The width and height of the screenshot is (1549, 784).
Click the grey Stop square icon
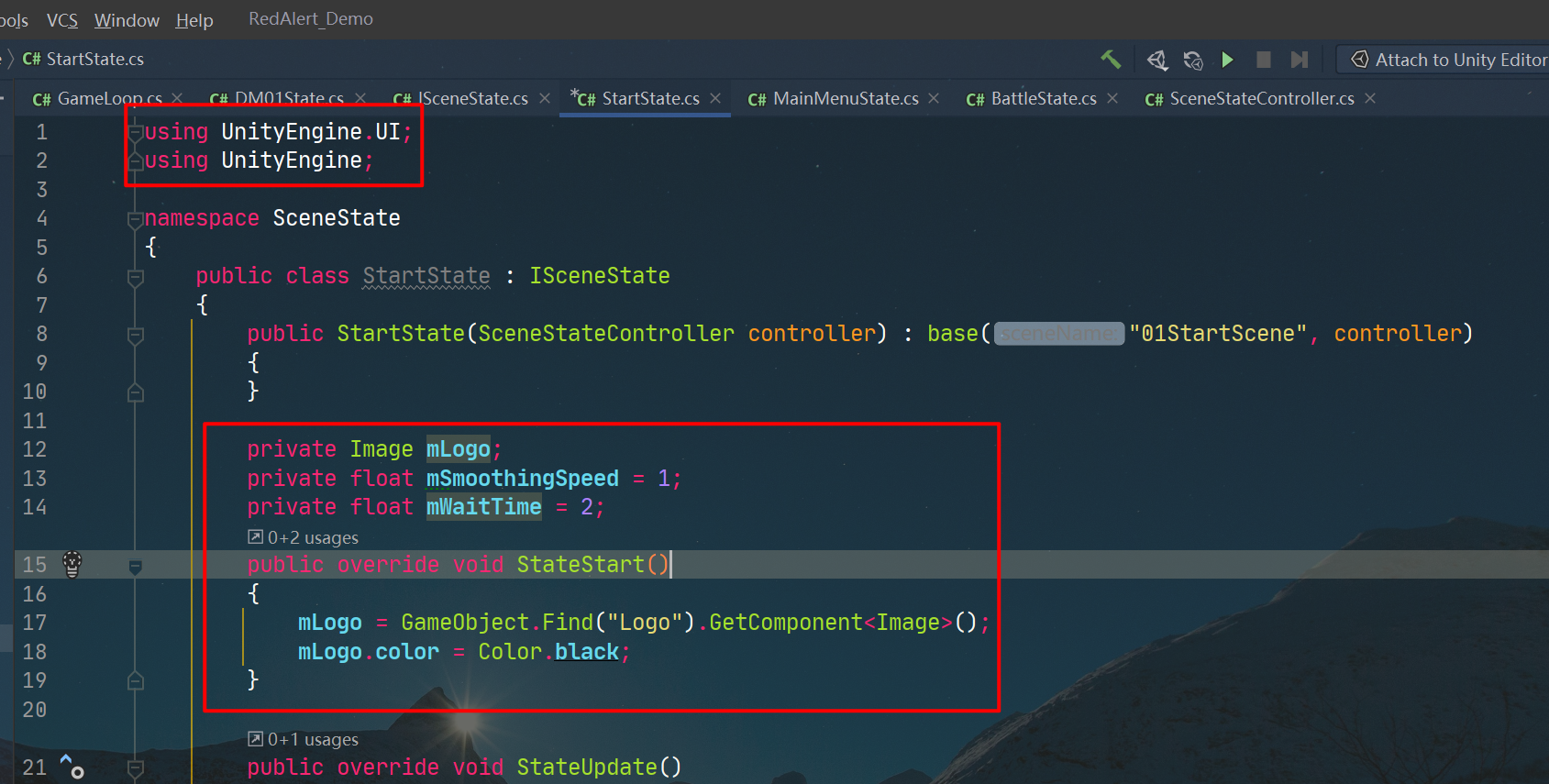click(x=1263, y=60)
